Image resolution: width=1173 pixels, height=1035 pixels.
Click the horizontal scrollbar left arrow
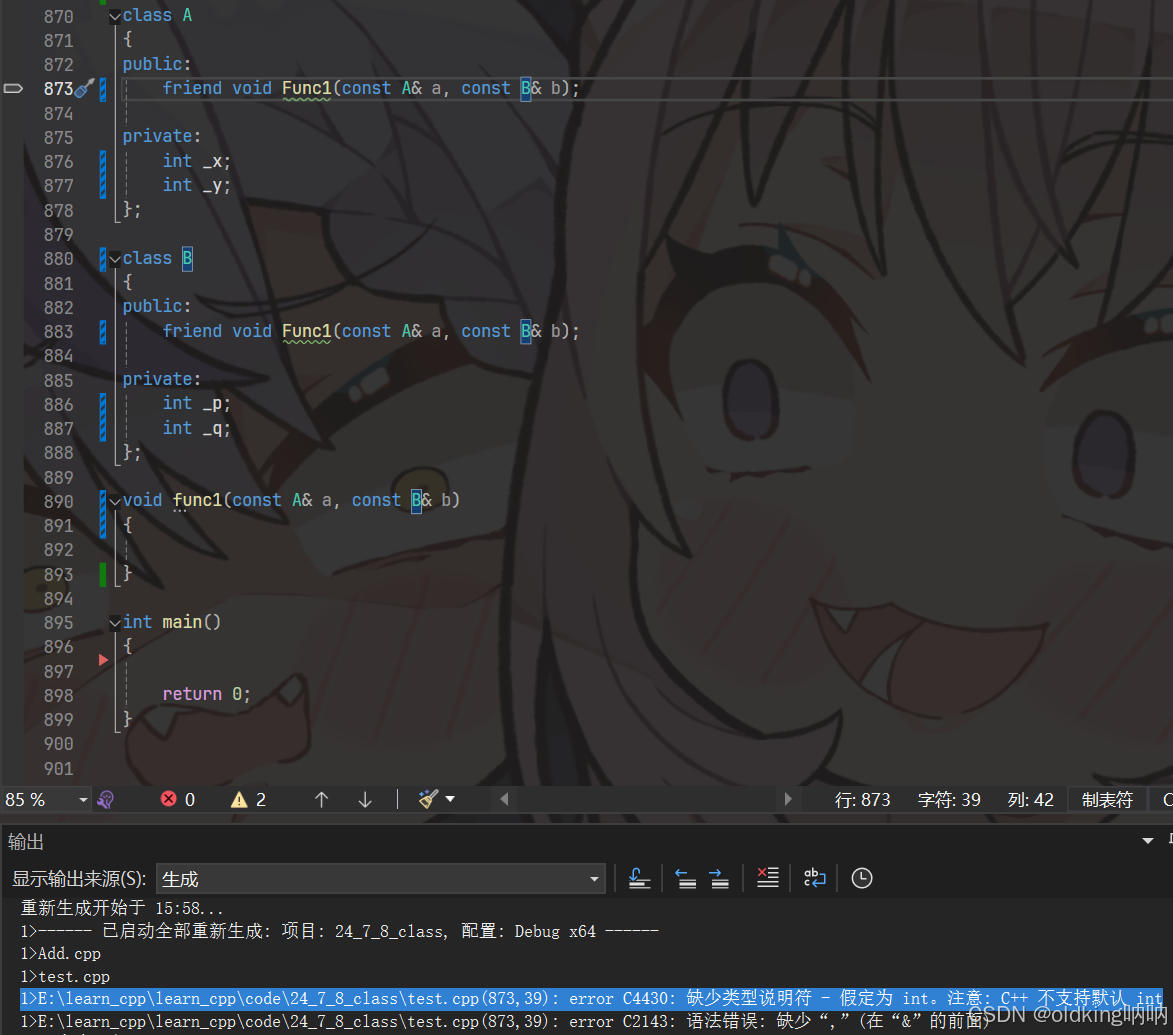pos(504,799)
